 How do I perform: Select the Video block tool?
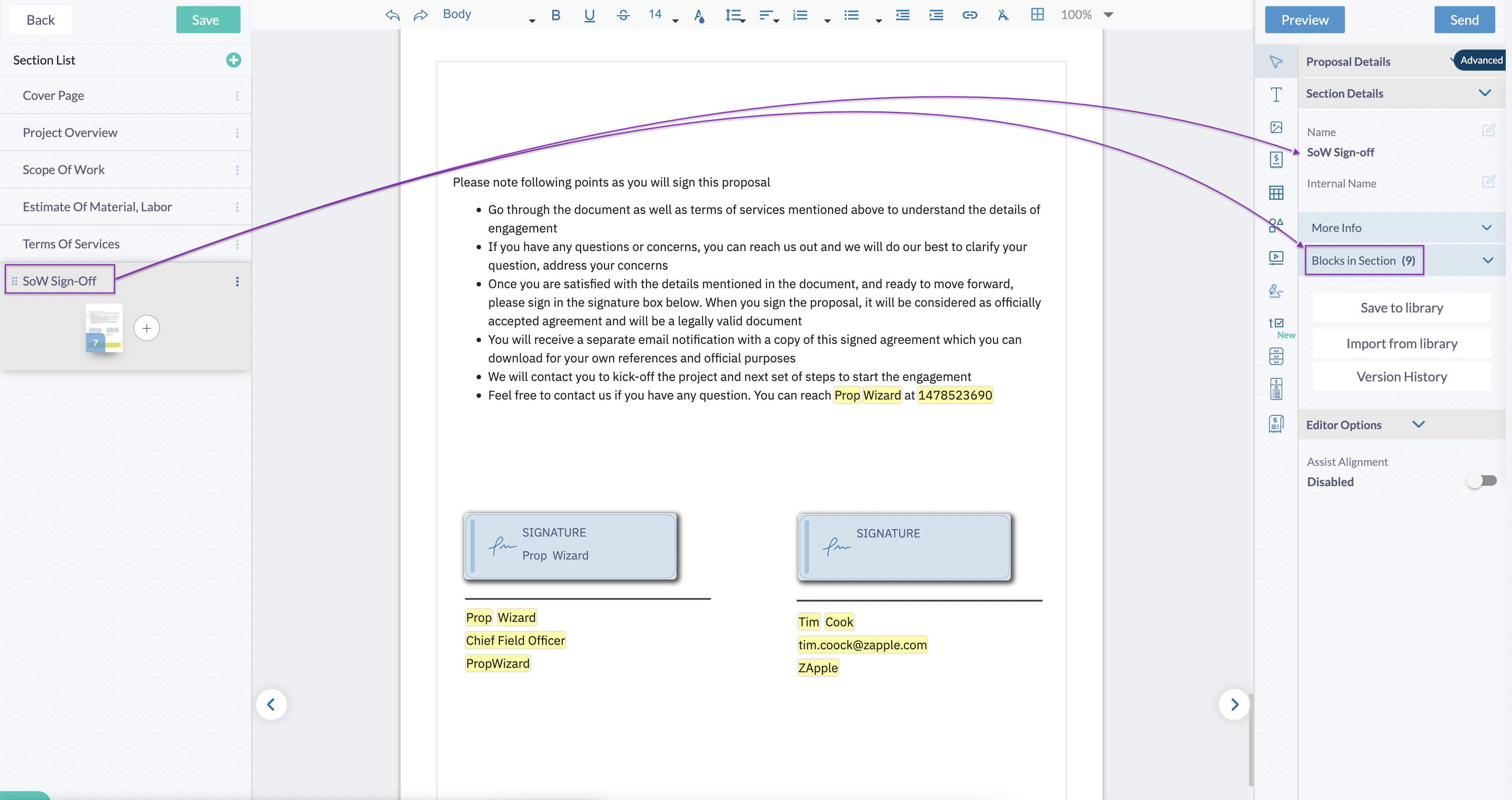(x=1275, y=258)
